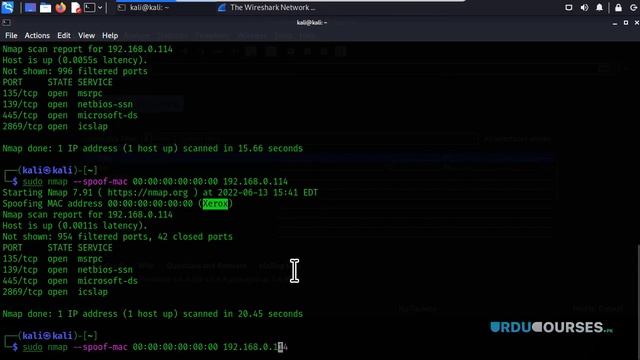Screen dimensions: 640x360
Task: Minimize the terminal window
Action: click(x=615, y=23)
